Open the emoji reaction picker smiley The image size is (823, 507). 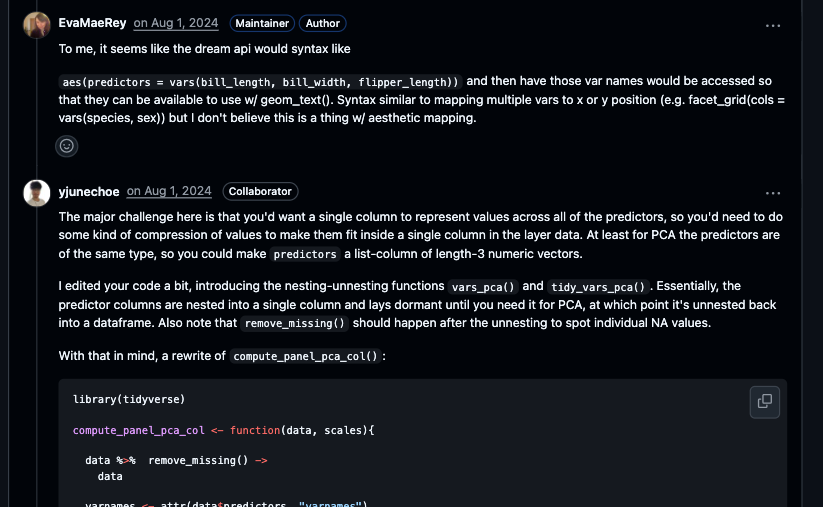(67, 145)
